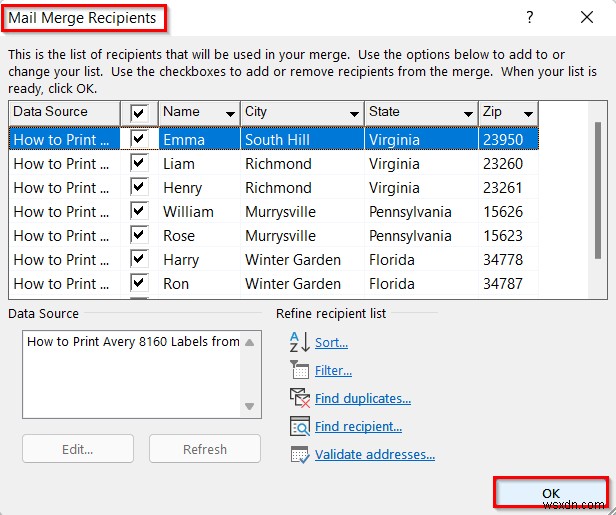Click Liam's Richmond city cell
The image size is (616, 515).
tap(302, 163)
